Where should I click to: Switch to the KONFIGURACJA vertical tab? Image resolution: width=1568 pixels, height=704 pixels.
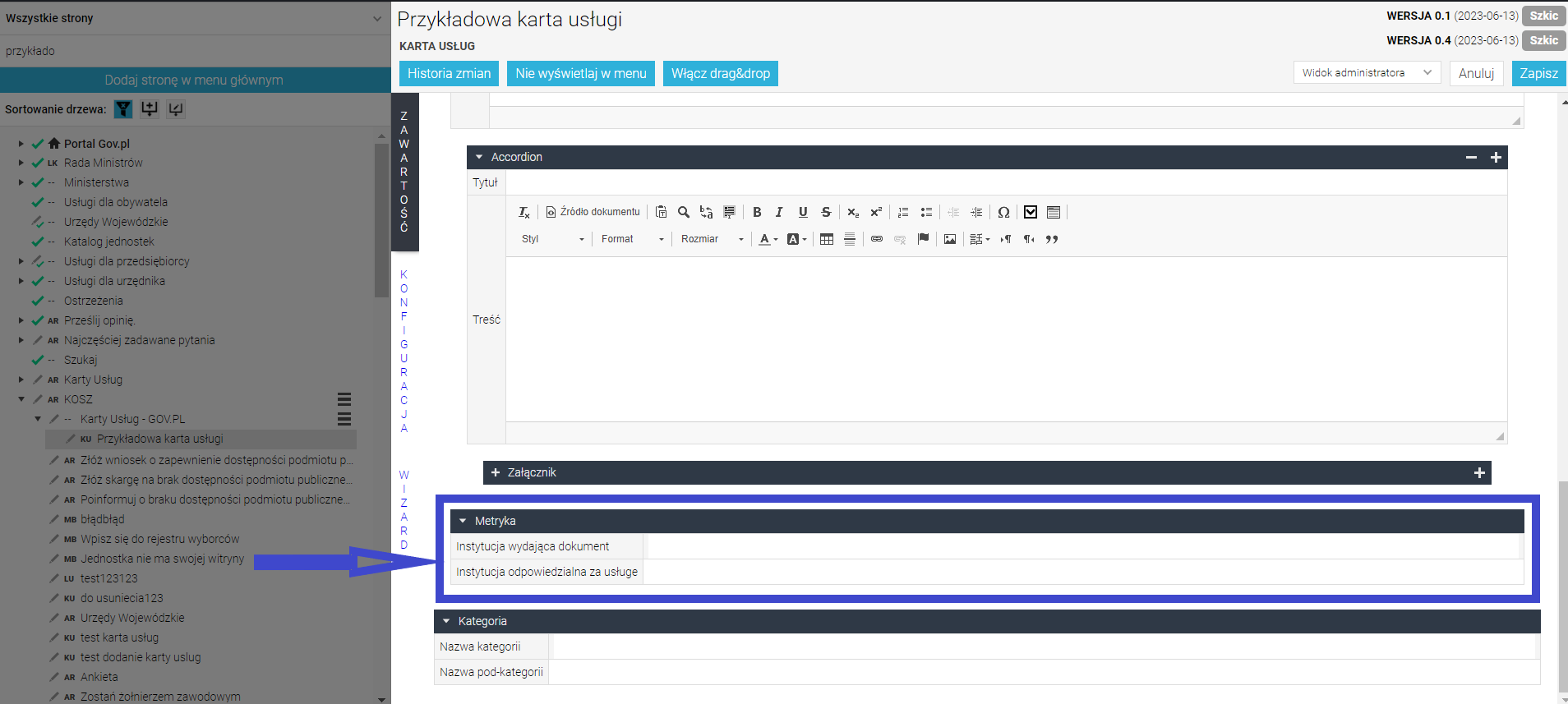(x=404, y=351)
